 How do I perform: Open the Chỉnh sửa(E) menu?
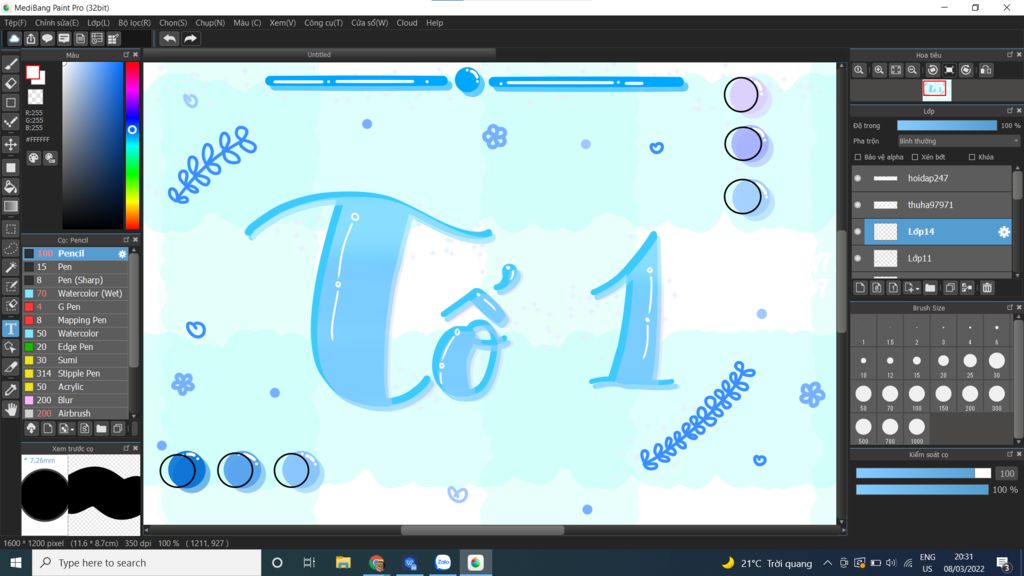pos(57,23)
